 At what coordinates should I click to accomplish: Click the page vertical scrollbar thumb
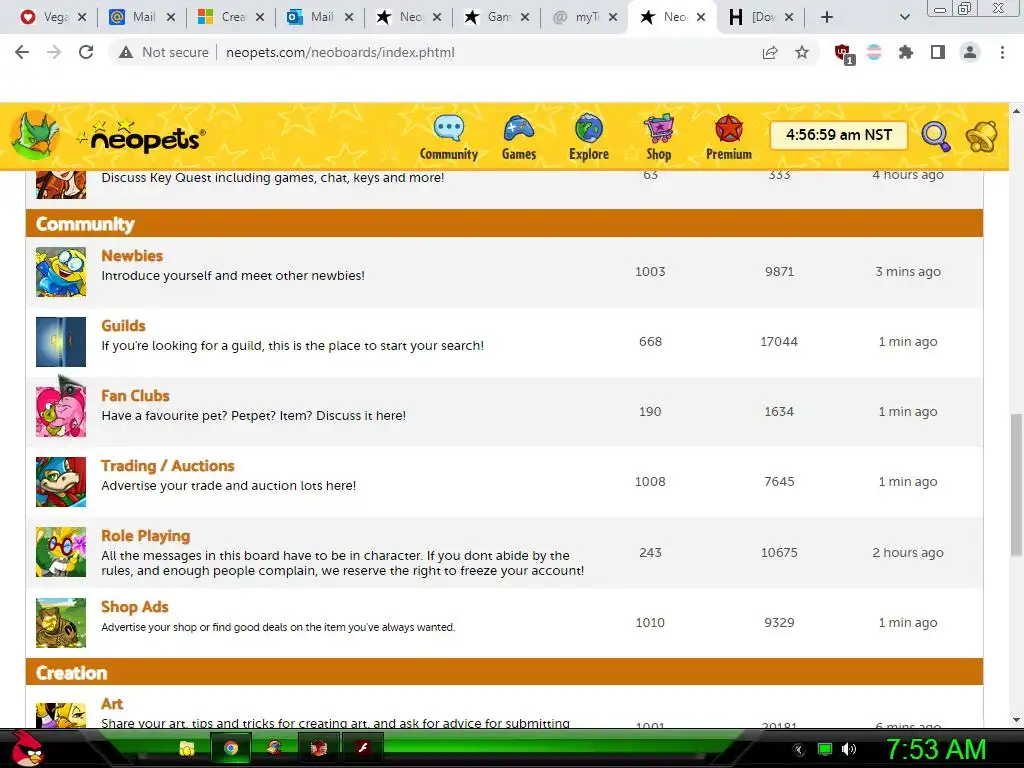pos(1016,485)
